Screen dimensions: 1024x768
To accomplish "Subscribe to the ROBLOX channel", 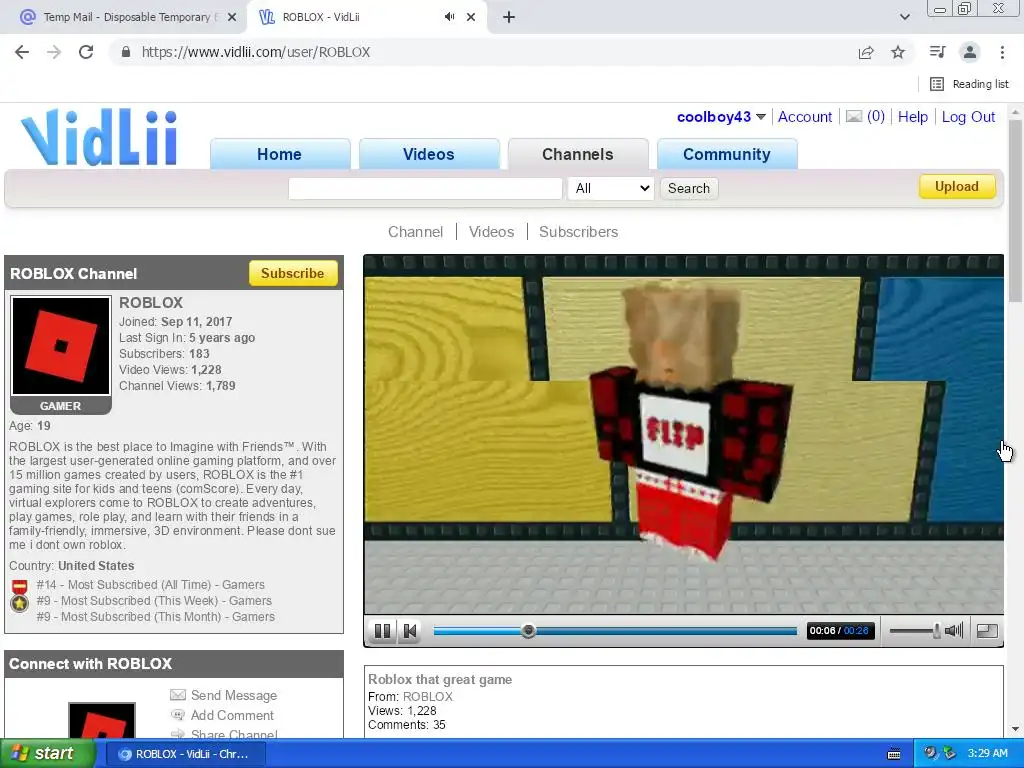I will click(293, 273).
